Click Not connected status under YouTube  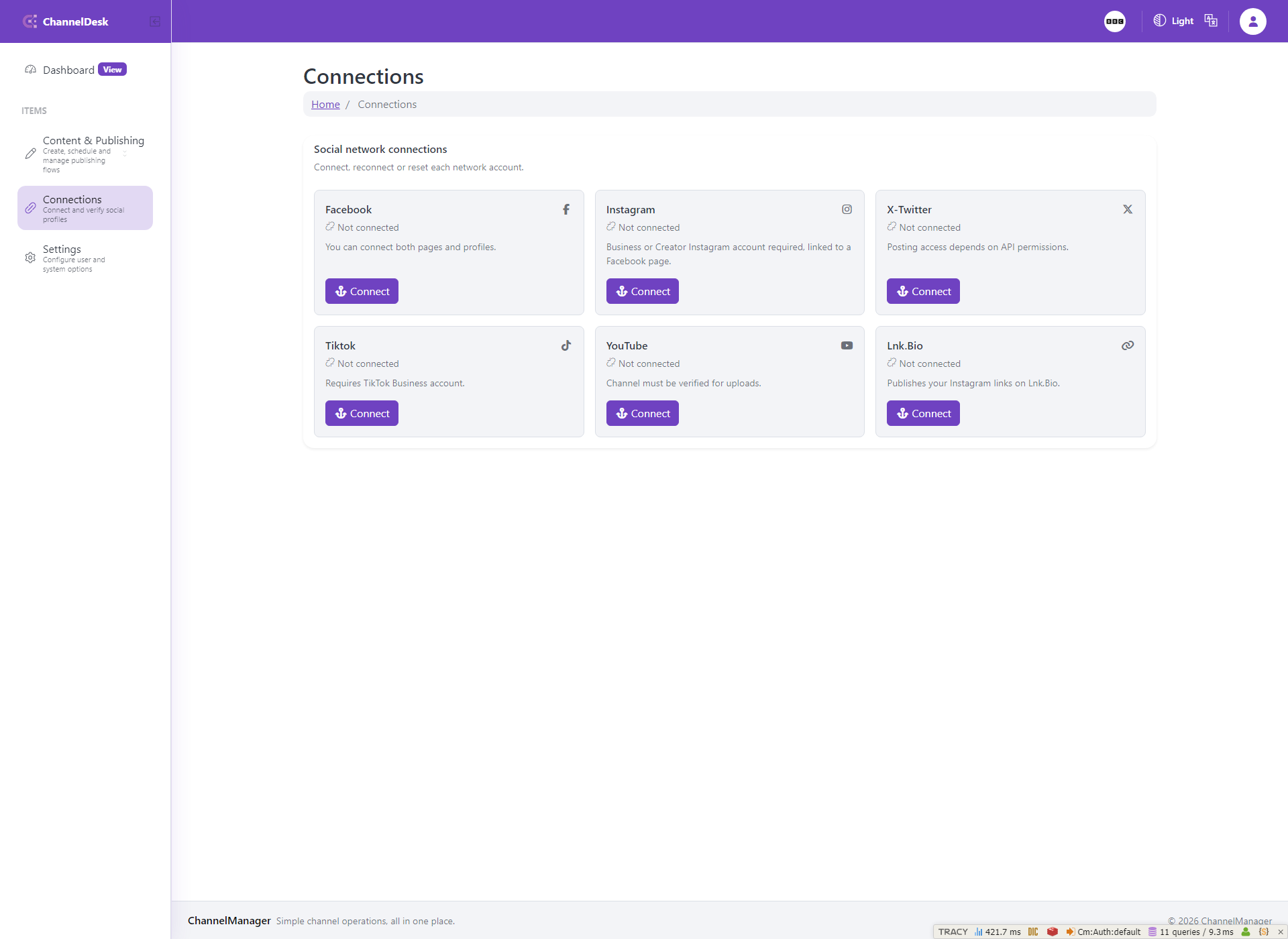coord(643,364)
